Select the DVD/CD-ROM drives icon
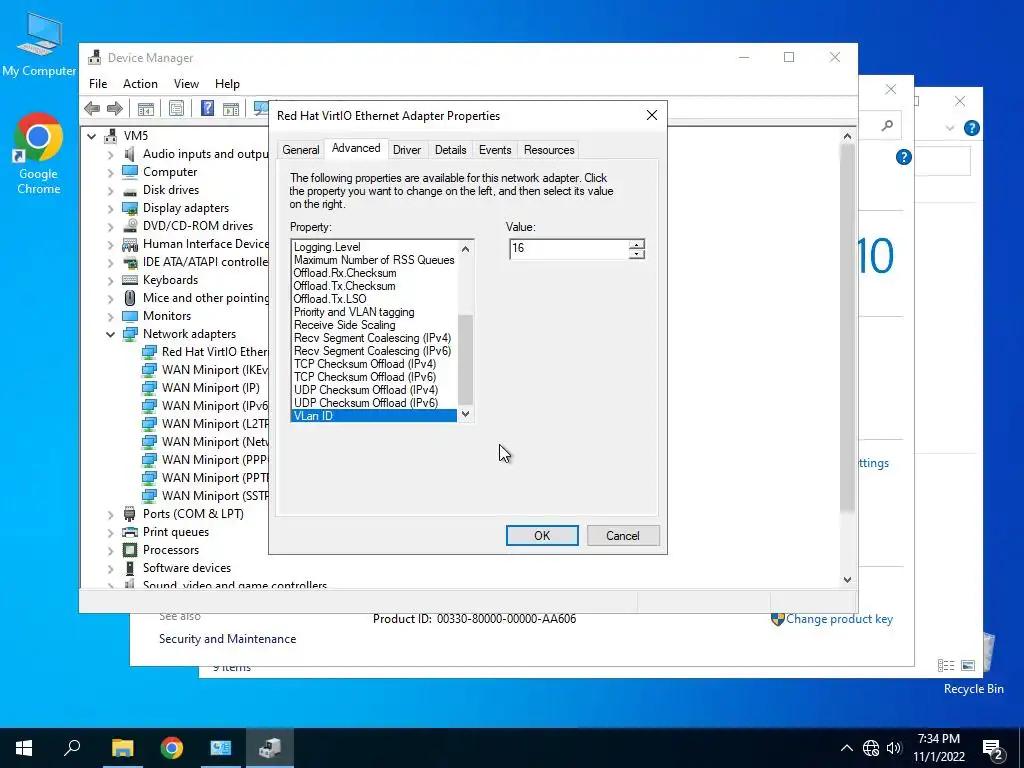This screenshot has width=1024, height=768. click(130, 226)
